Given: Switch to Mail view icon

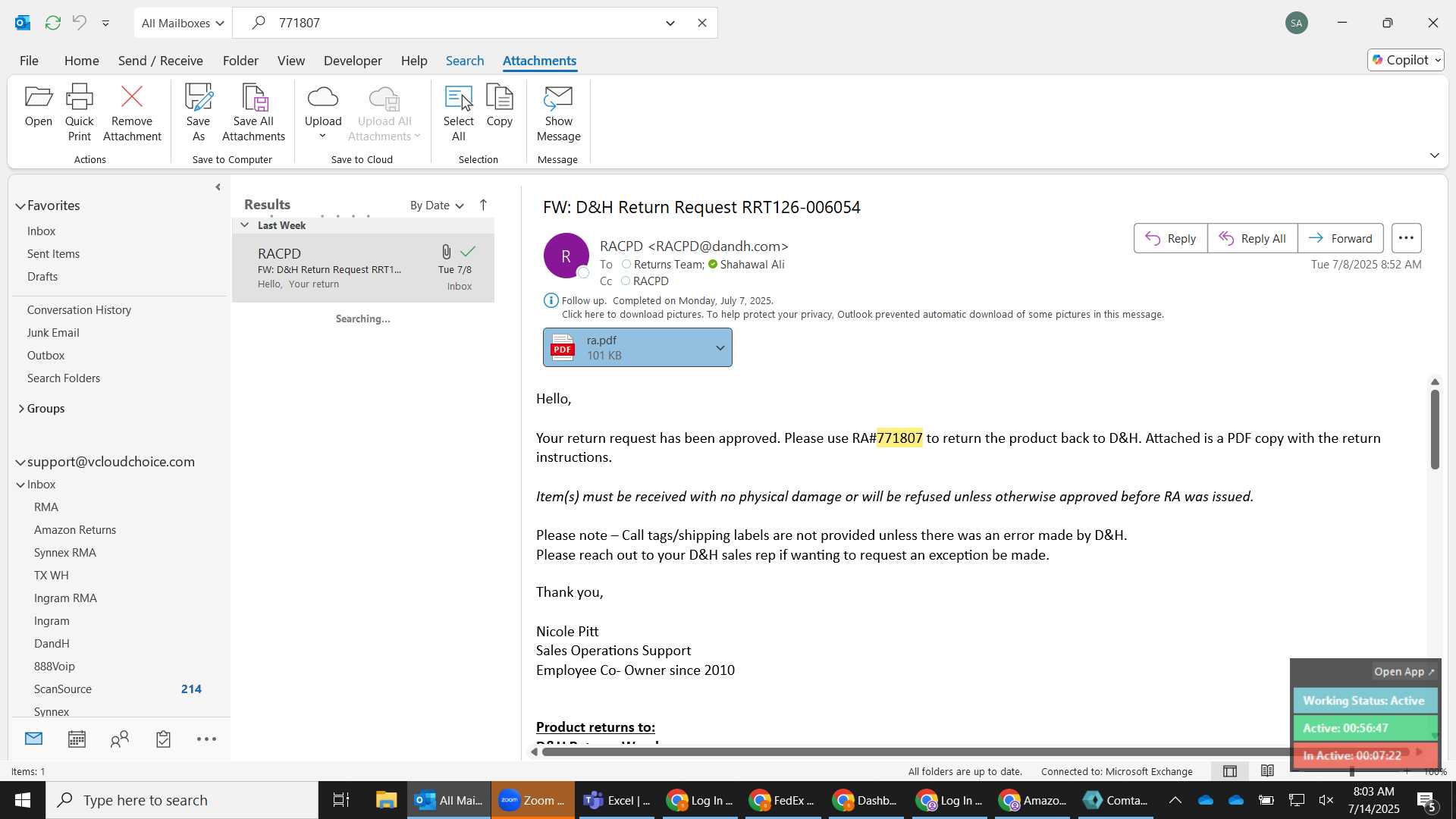Looking at the screenshot, I should pos(33,739).
